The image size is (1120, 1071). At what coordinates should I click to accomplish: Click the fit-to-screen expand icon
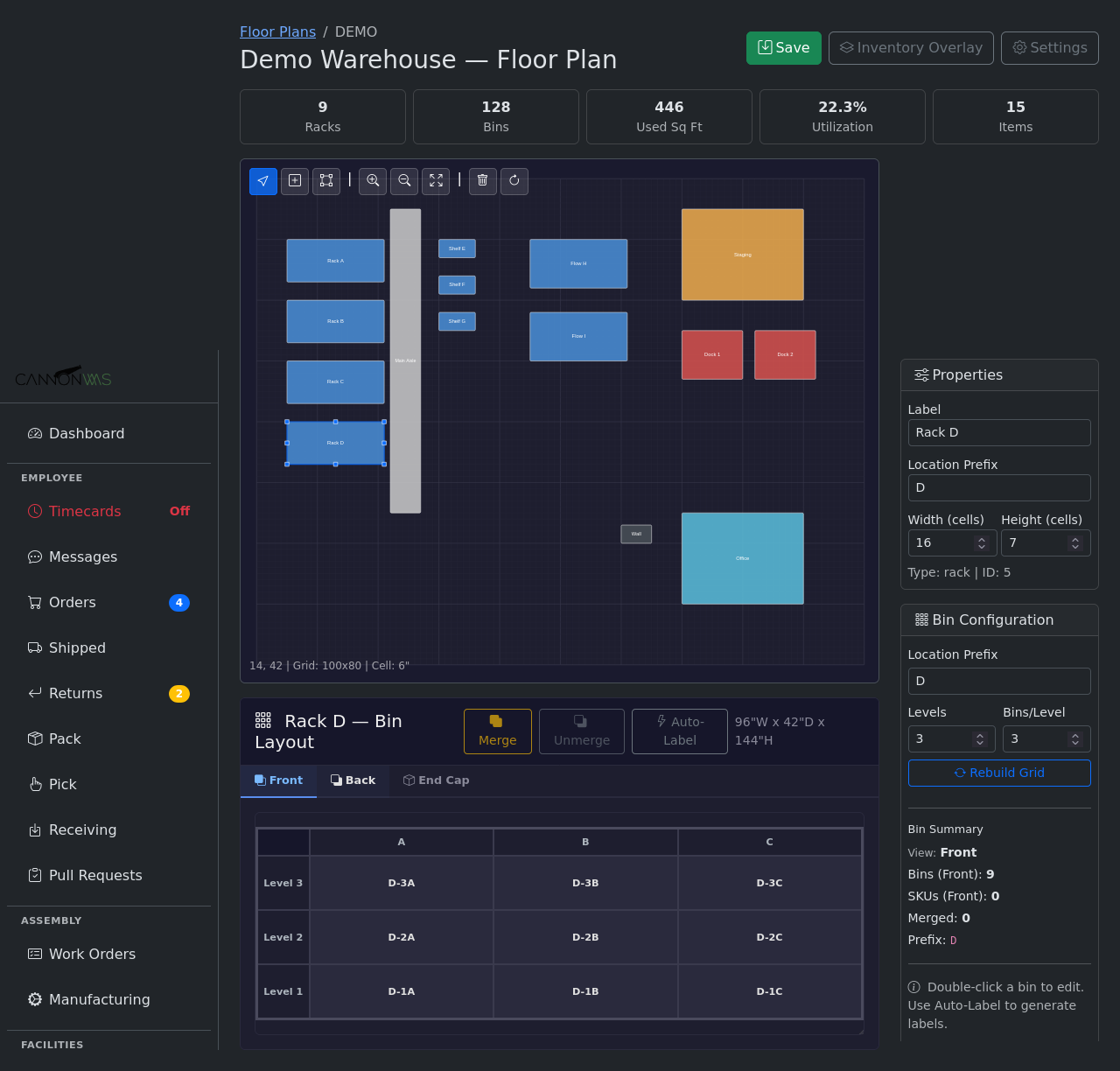pos(436,181)
